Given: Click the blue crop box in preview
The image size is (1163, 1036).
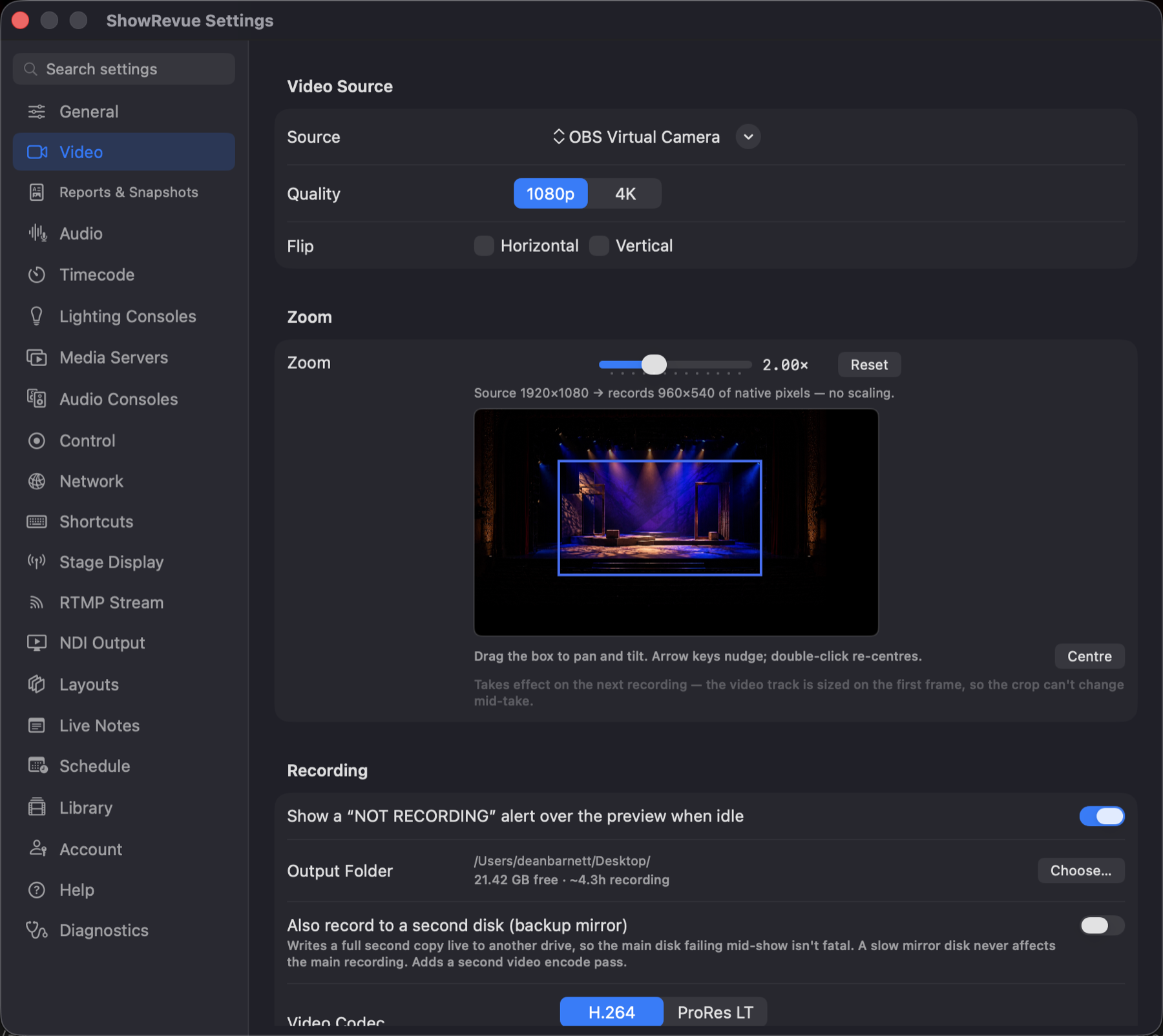Looking at the screenshot, I should (x=660, y=517).
